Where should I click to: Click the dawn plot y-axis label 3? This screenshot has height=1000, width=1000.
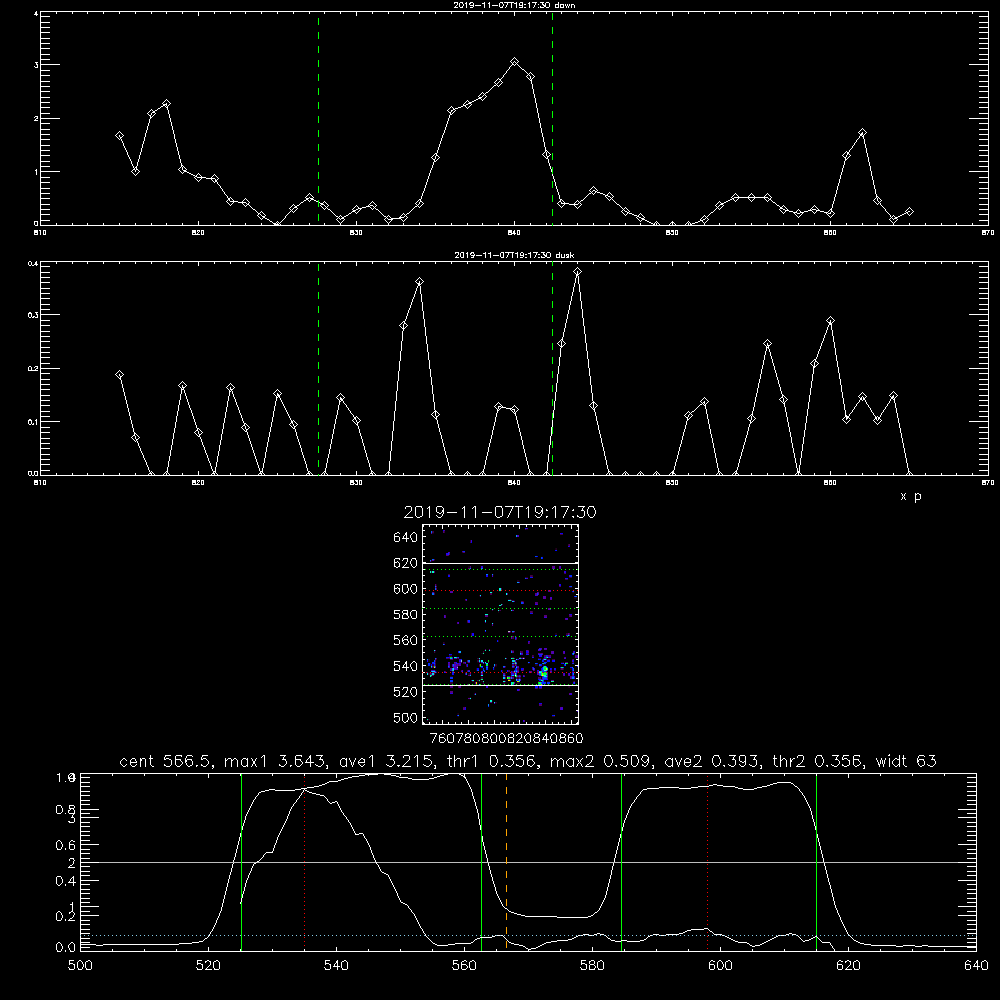click(x=36, y=65)
